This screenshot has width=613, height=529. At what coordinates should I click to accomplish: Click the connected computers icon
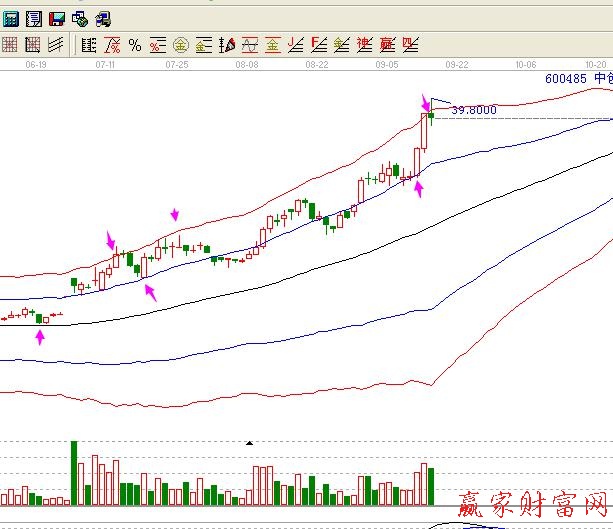(102, 18)
